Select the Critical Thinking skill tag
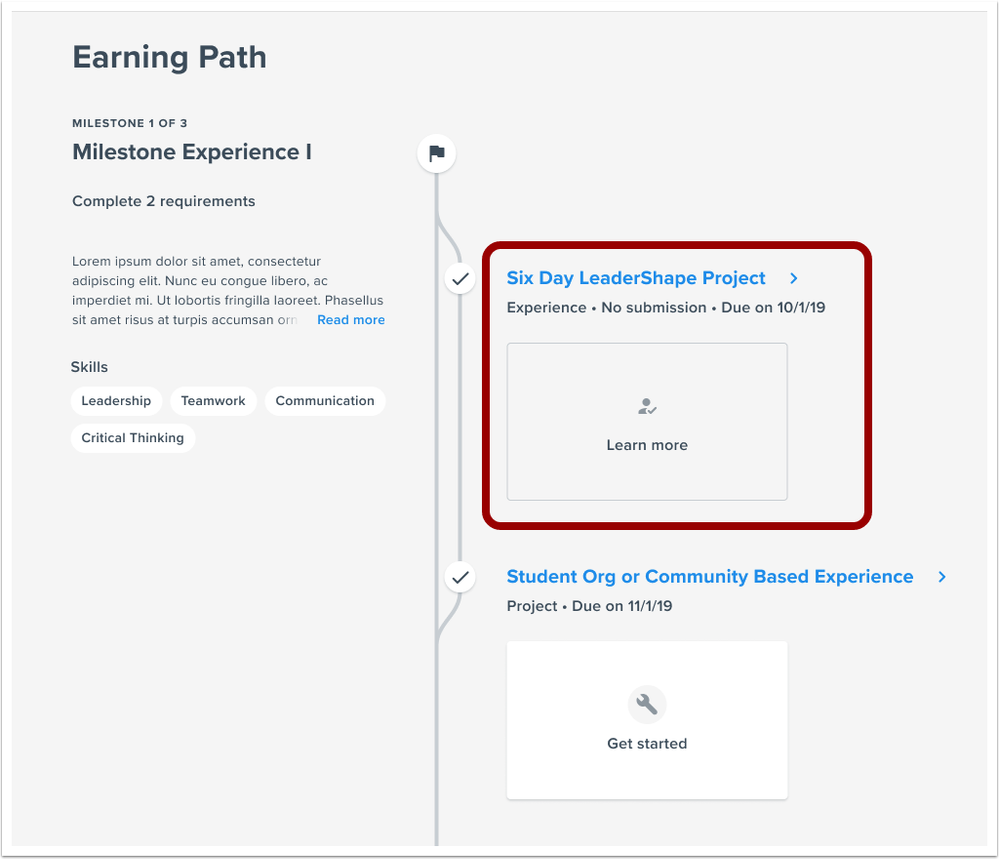The width and height of the screenshot is (999, 859). (x=133, y=438)
